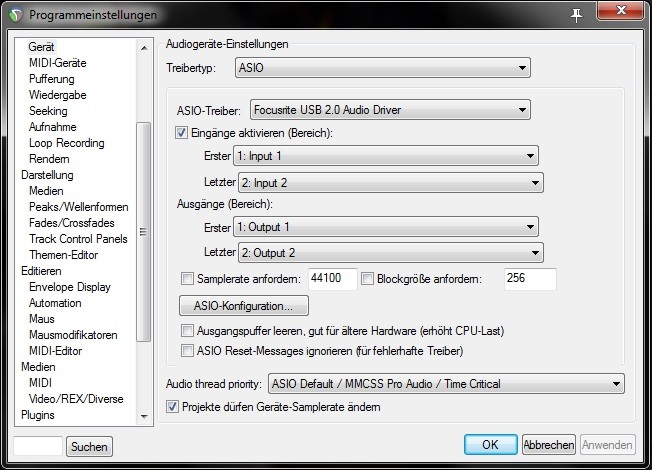Select Pufferung settings page
The height and width of the screenshot is (470, 652).
(52, 79)
